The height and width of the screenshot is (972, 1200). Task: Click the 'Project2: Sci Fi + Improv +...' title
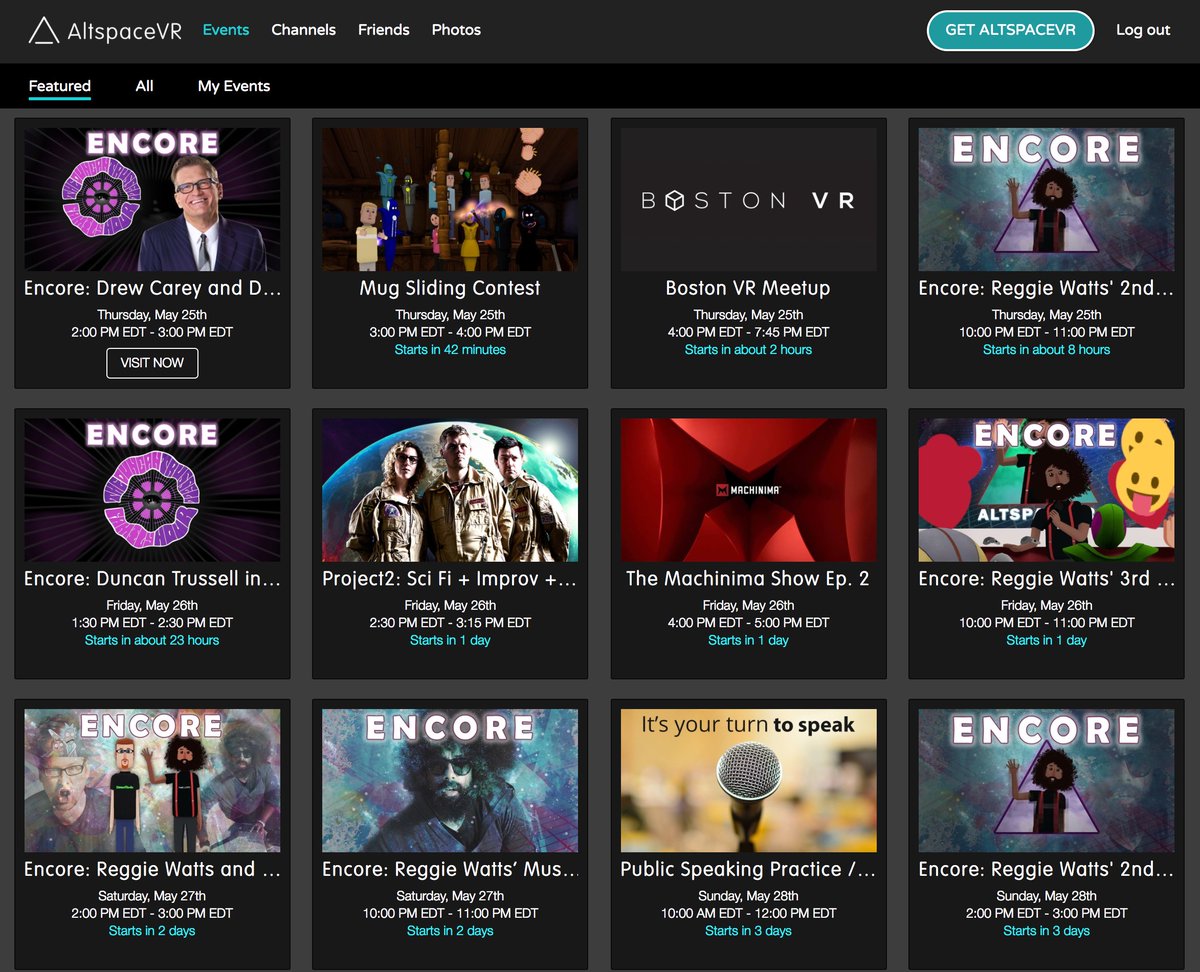(450, 579)
